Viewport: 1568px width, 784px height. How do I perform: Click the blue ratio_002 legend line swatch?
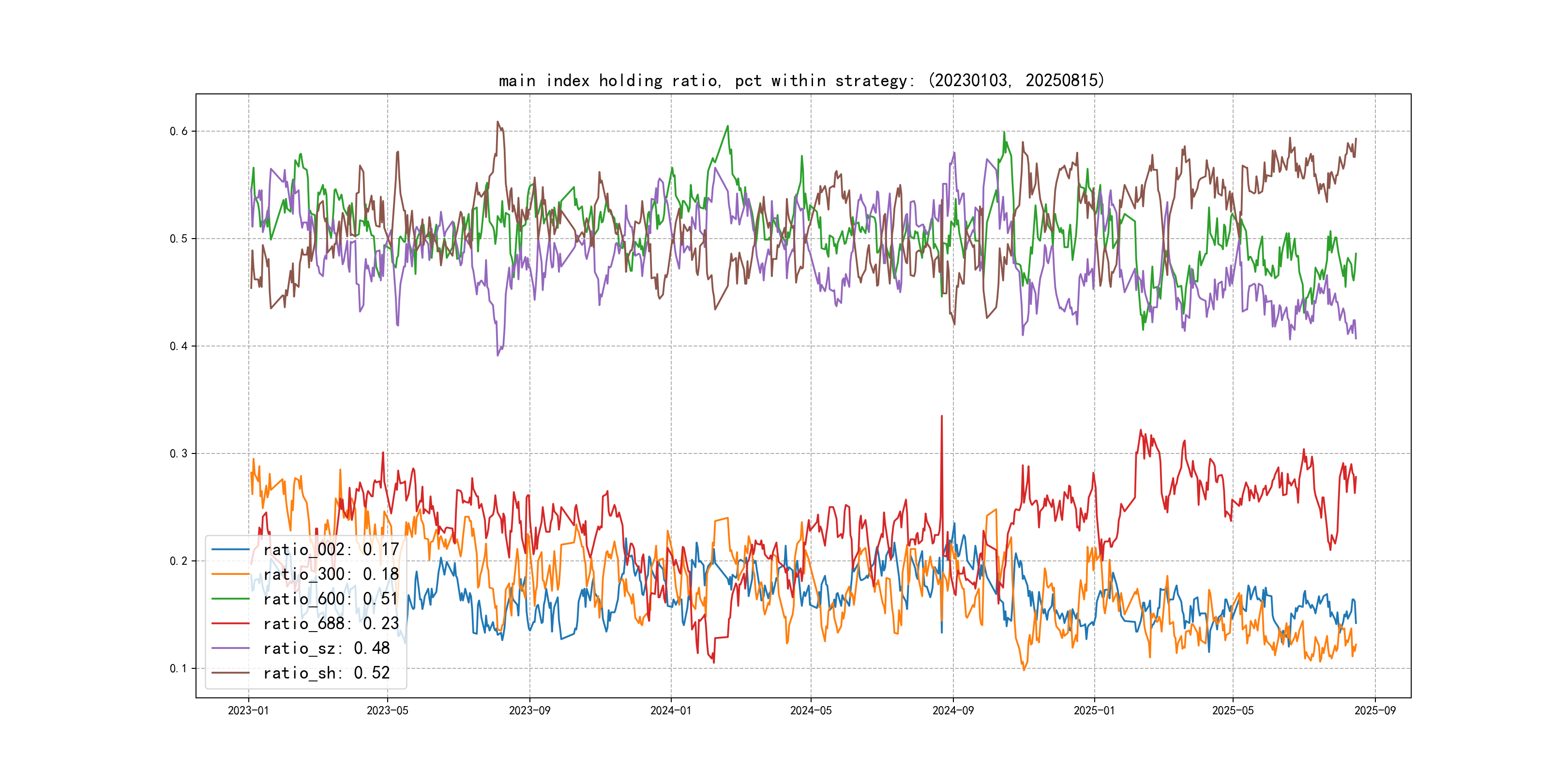pos(230,550)
